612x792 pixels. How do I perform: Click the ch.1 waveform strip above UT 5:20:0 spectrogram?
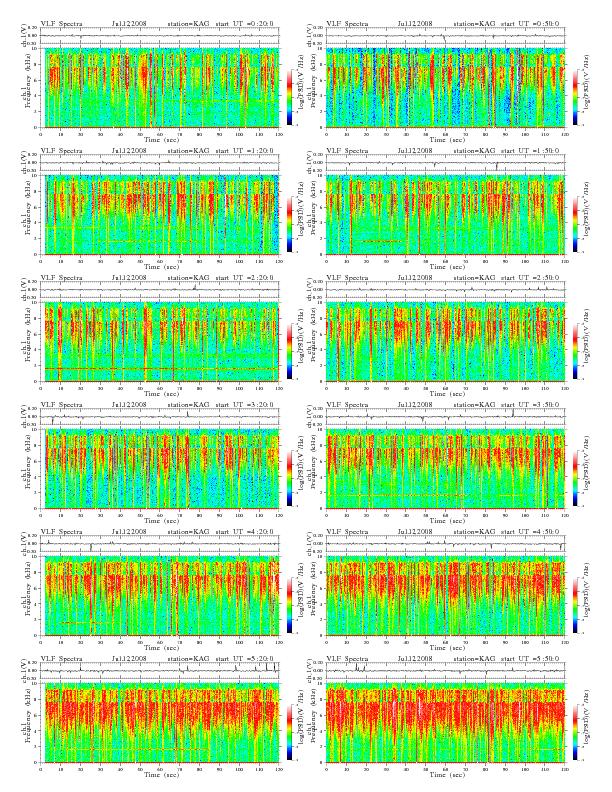click(x=160, y=671)
